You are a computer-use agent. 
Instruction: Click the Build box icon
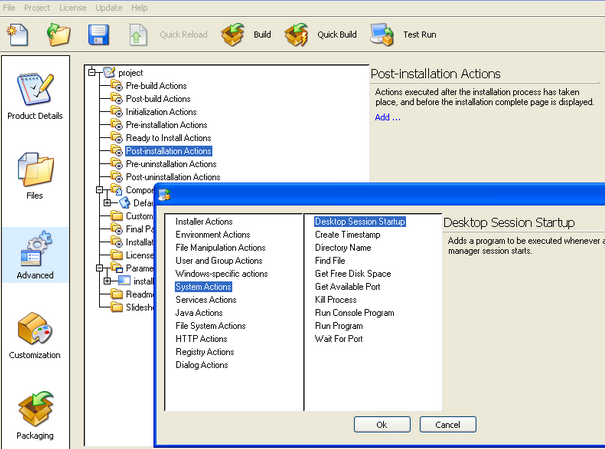click(232, 34)
